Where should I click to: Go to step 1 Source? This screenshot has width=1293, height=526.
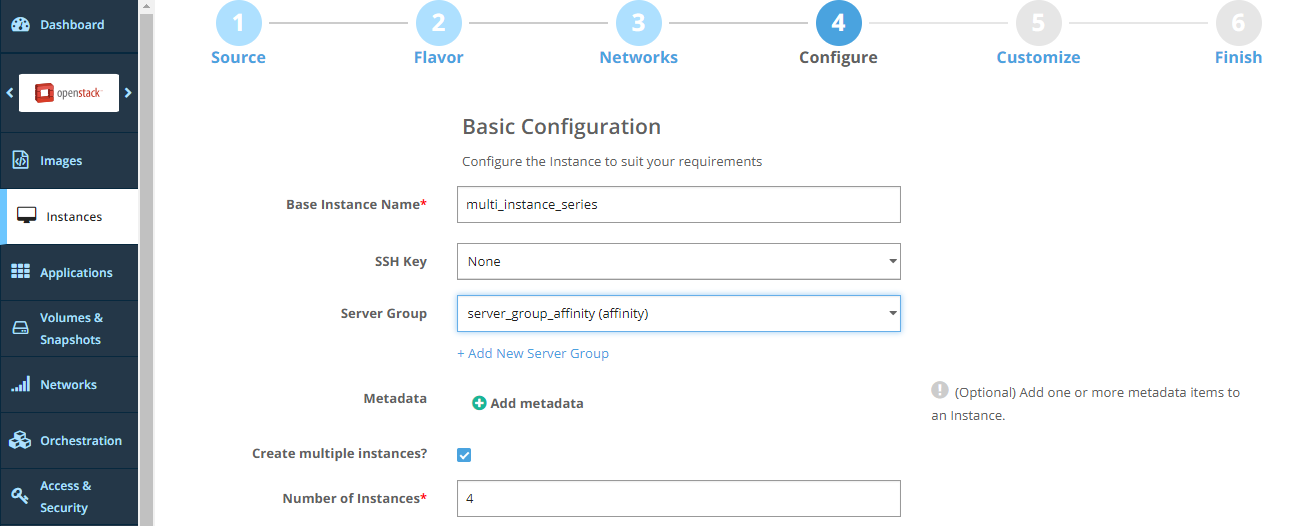(x=238, y=23)
